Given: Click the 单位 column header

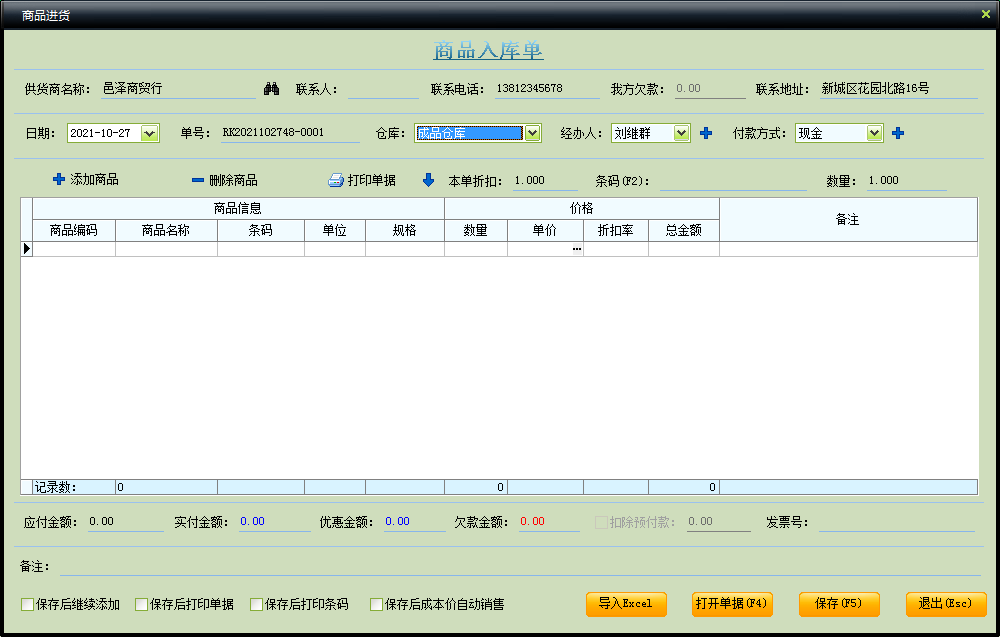Looking at the screenshot, I should [335, 230].
